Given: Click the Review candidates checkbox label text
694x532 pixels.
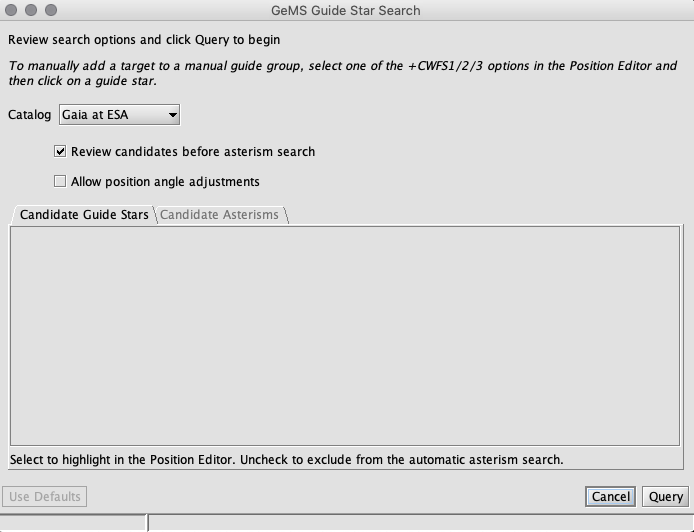Looking at the screenshot, I should pos(193,152).
